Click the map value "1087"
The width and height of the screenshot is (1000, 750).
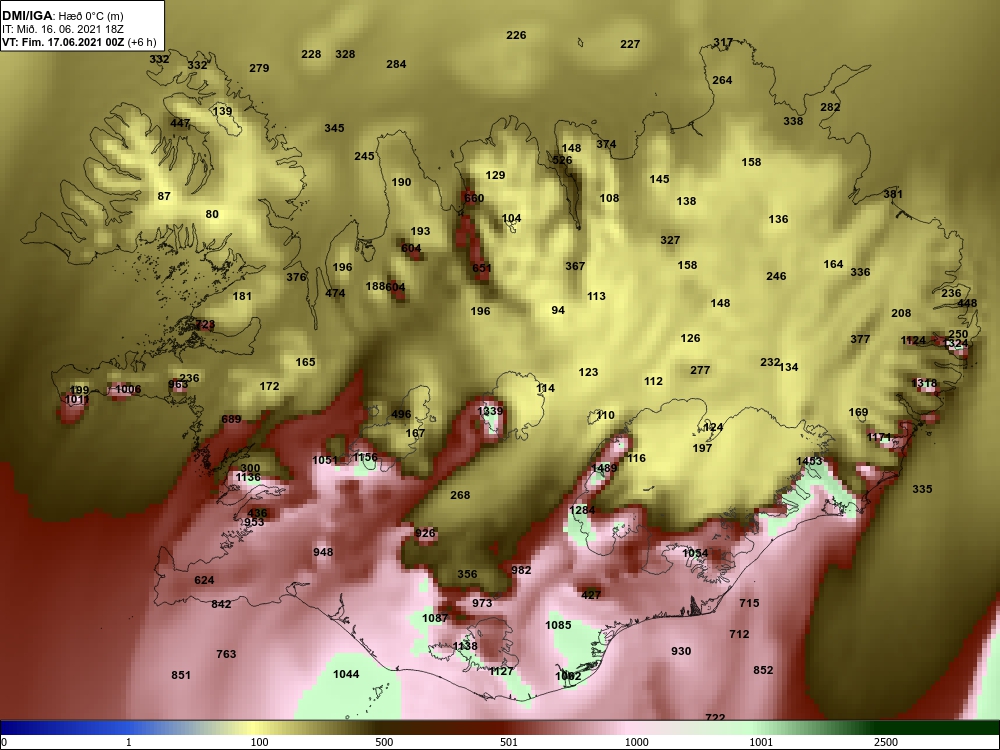[x=435, y=617]
